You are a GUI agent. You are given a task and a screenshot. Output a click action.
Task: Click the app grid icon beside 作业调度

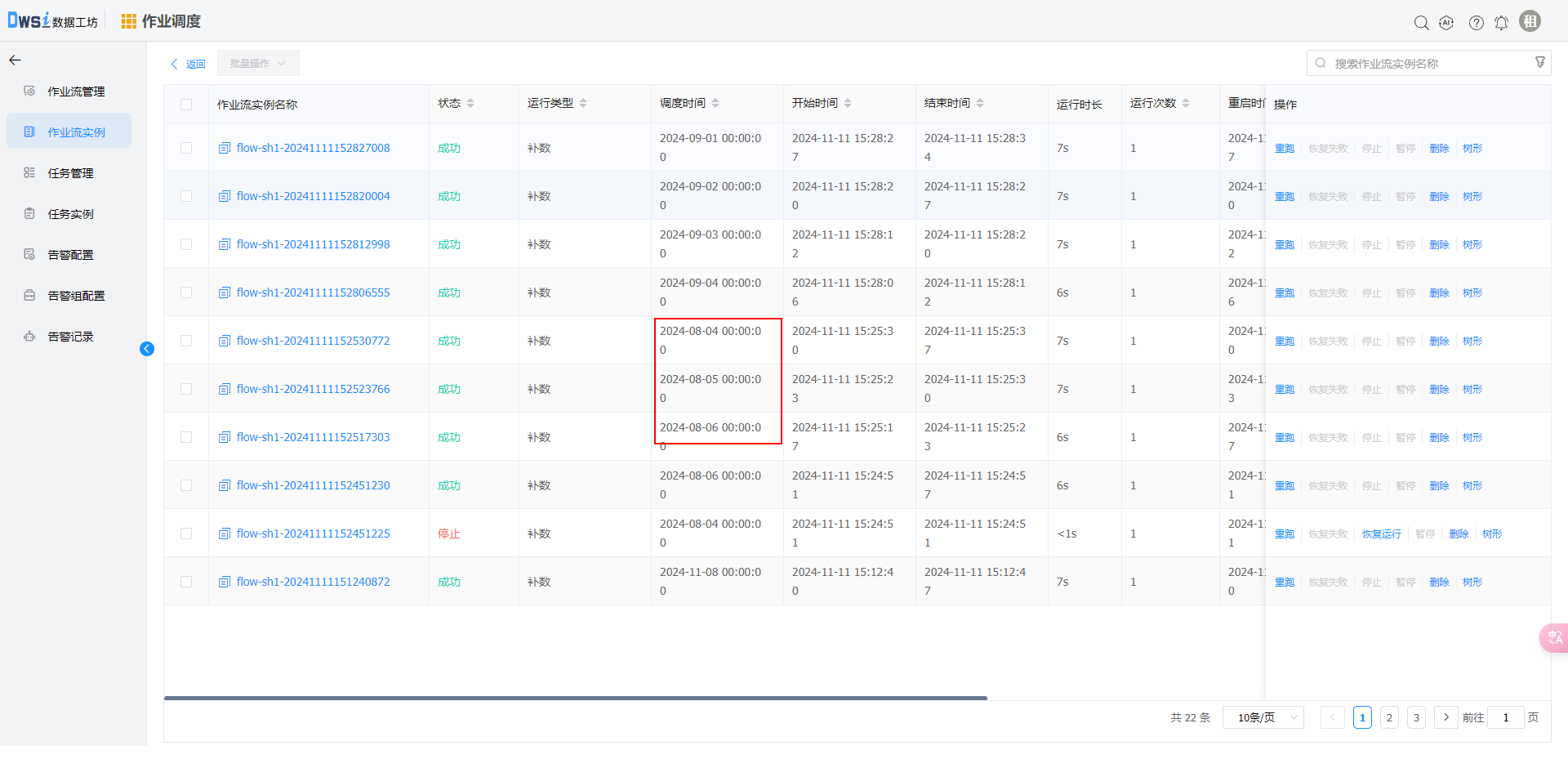pyautogui.click(x=128, y=21)
